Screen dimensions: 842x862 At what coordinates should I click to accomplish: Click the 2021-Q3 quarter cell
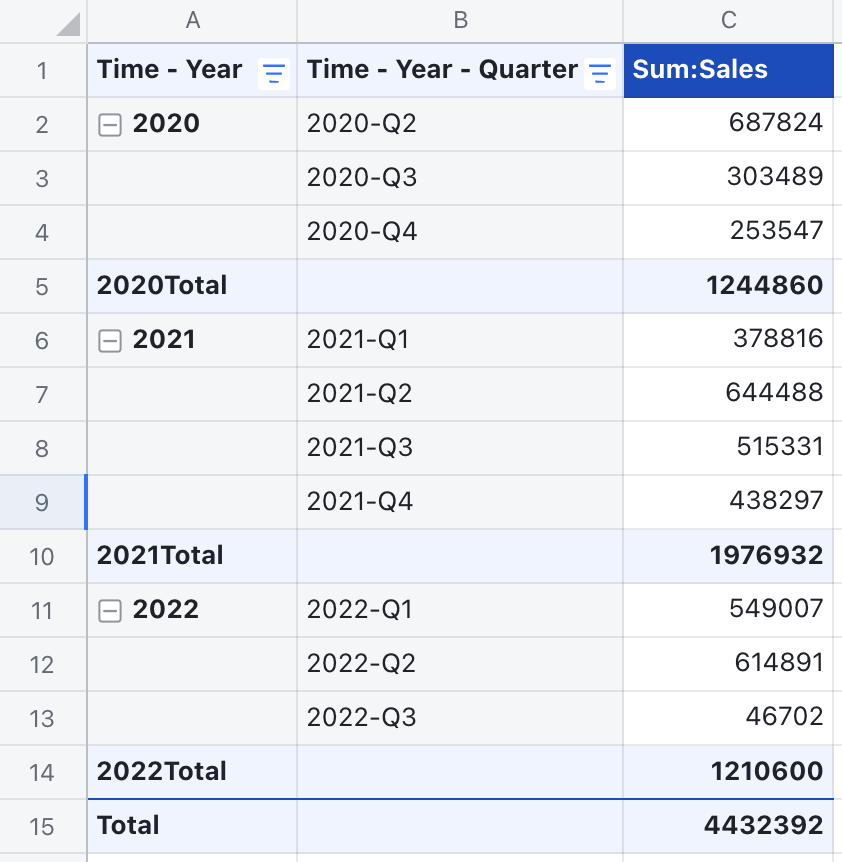coord(360,447)
